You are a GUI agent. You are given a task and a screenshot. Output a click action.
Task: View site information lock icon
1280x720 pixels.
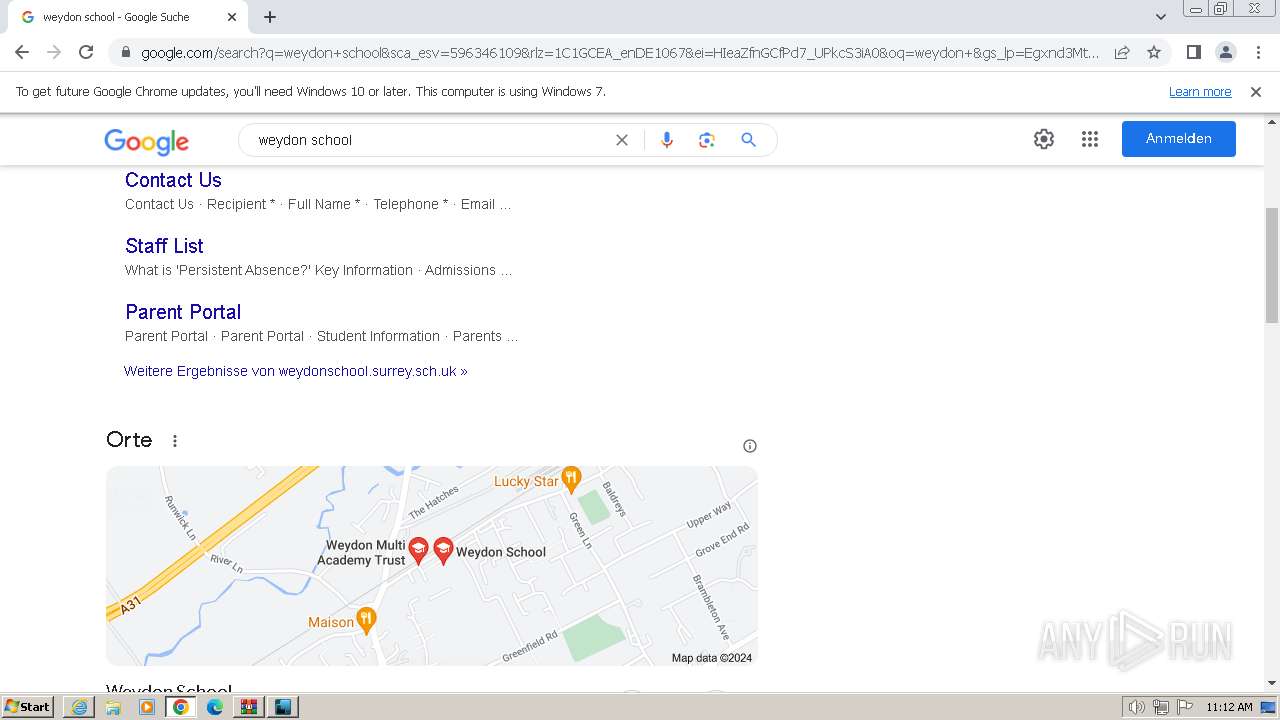(126, 52)
